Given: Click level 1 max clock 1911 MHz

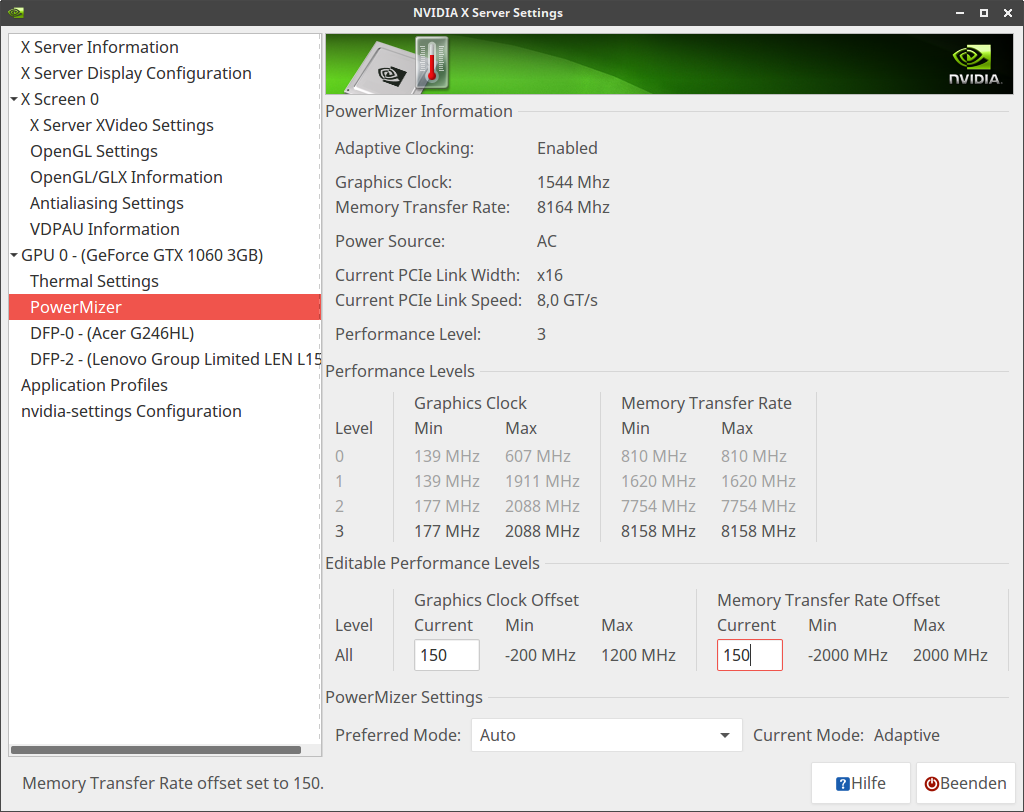Looking at the screenshot, I should click(542, 481).
